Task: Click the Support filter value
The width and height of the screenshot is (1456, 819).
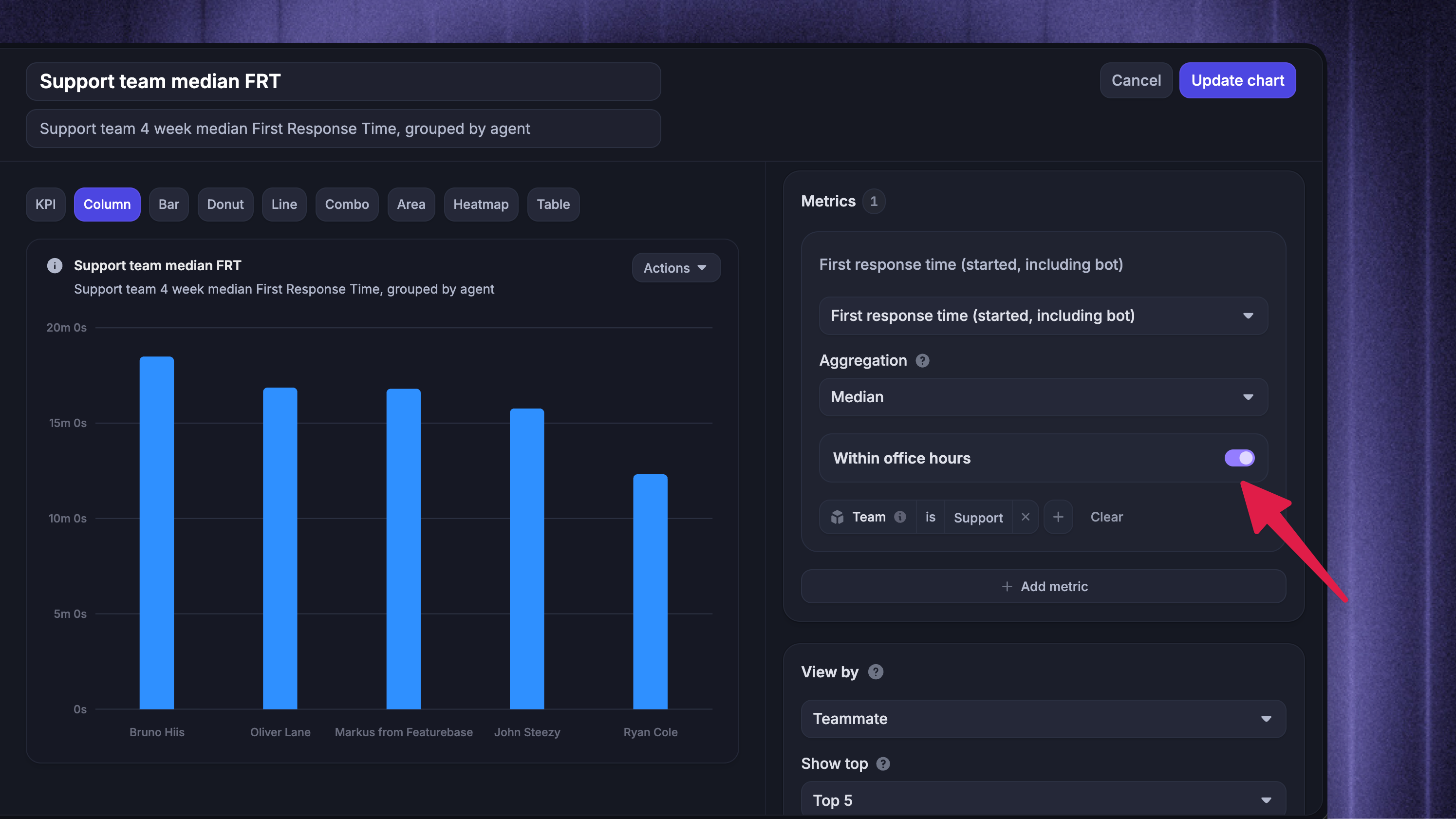Action: click(x=978, y=517)
